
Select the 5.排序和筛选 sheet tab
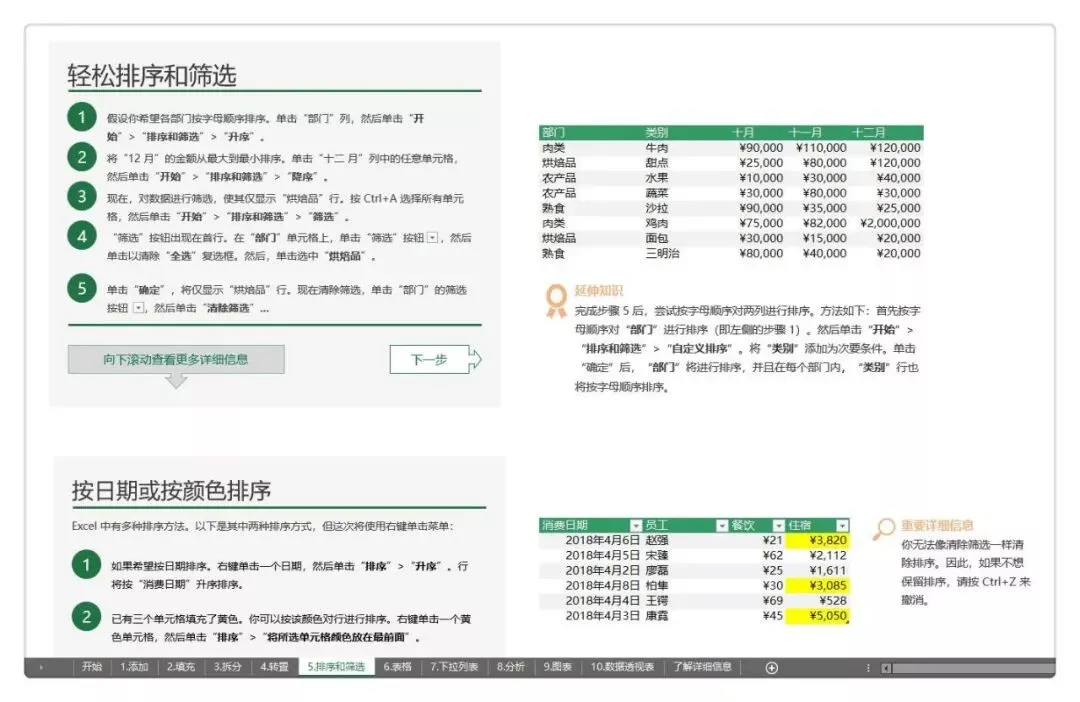click(336, 667)
